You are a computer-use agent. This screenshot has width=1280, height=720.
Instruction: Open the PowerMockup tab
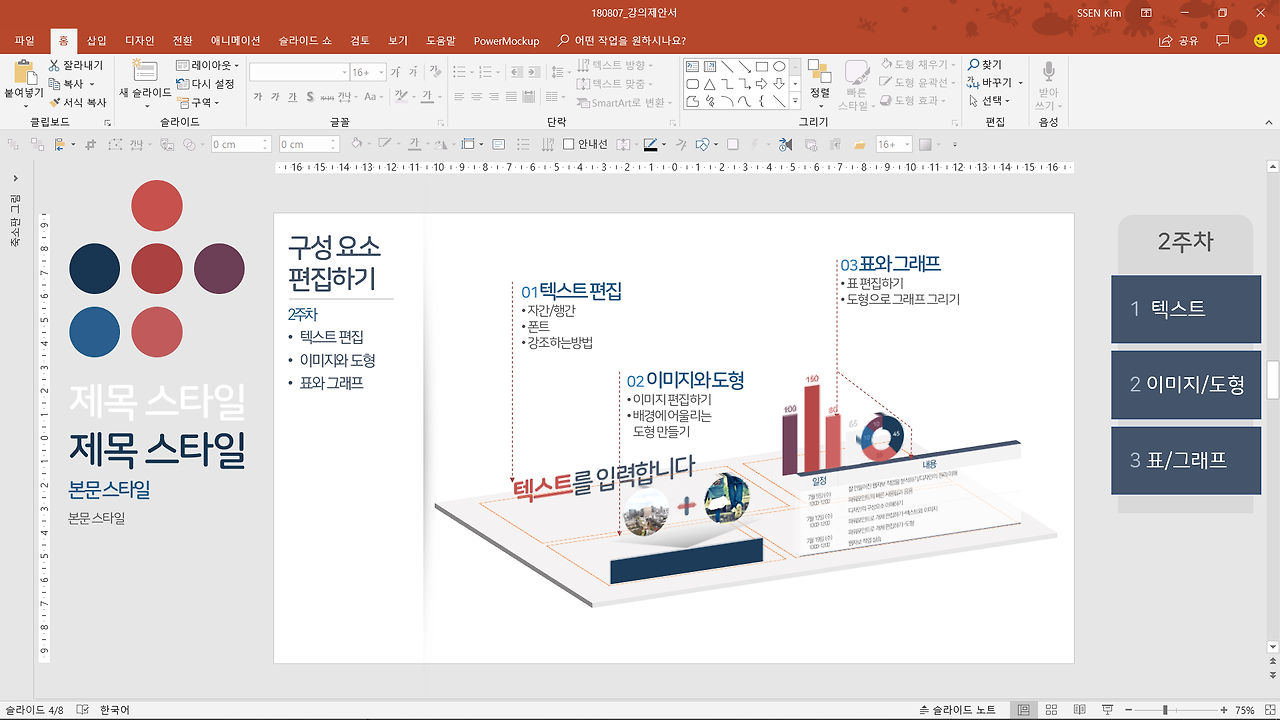point(506,41)
